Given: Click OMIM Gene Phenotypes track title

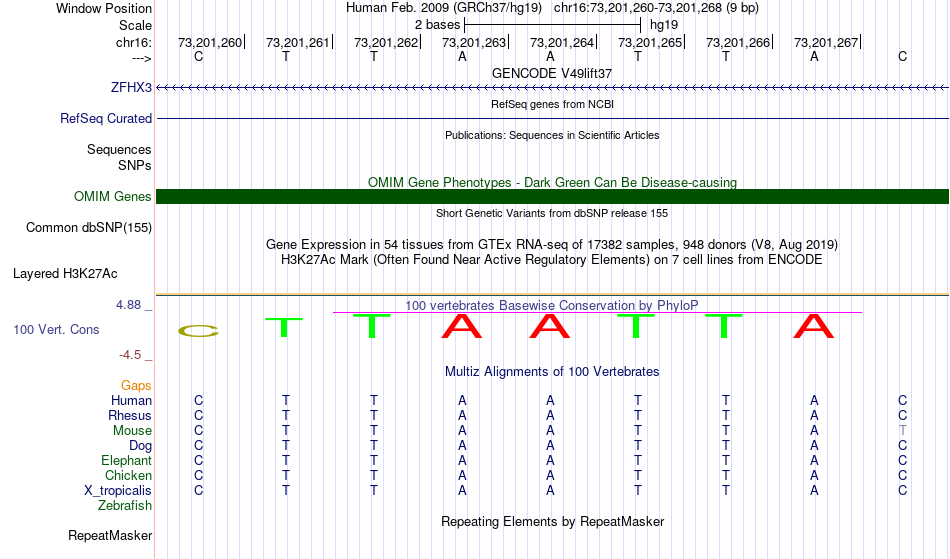Looking at the screenshot, I should click(552, 182).
